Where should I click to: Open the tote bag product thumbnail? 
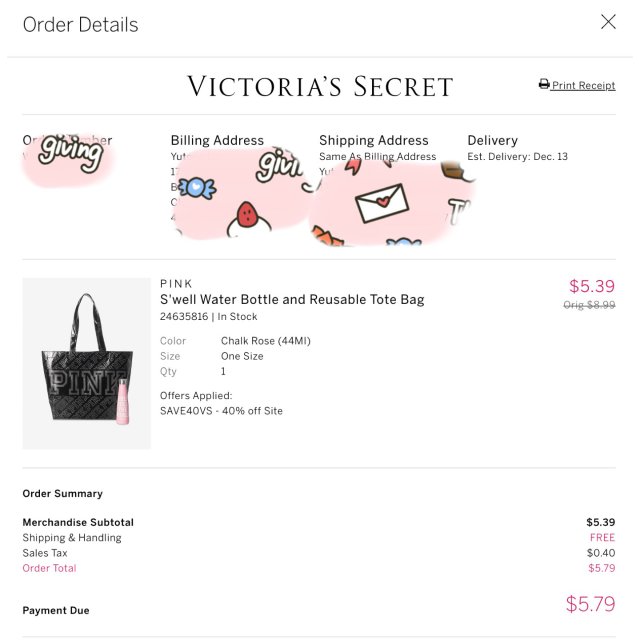point(87,363)
